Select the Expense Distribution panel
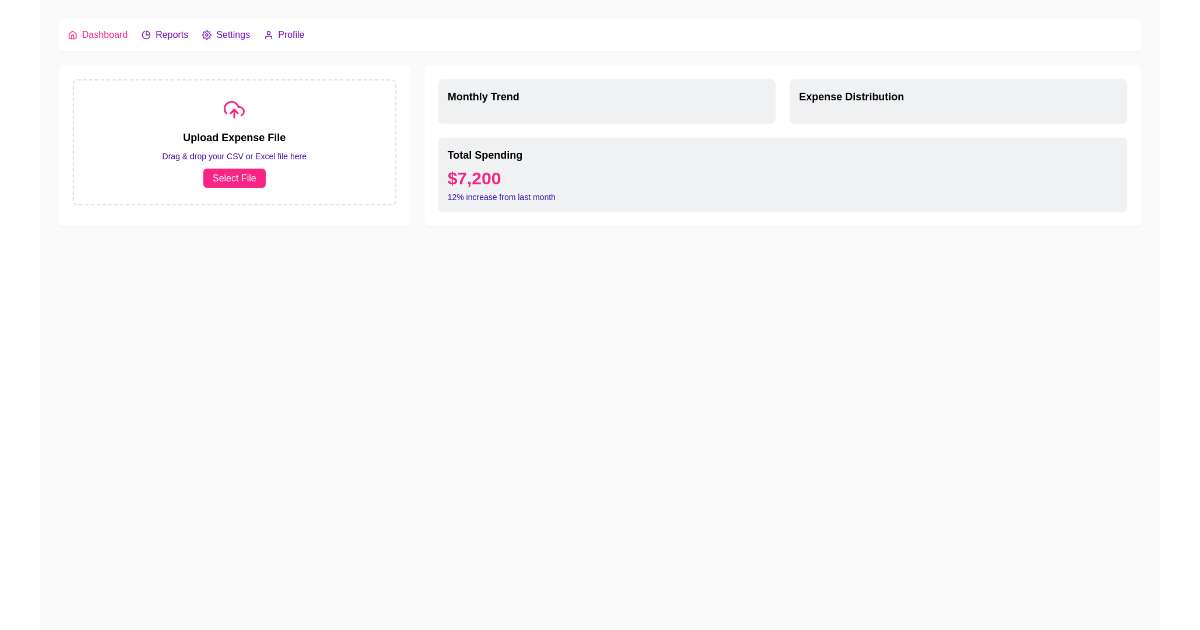 pyautogui.click(x=957, y=101)
